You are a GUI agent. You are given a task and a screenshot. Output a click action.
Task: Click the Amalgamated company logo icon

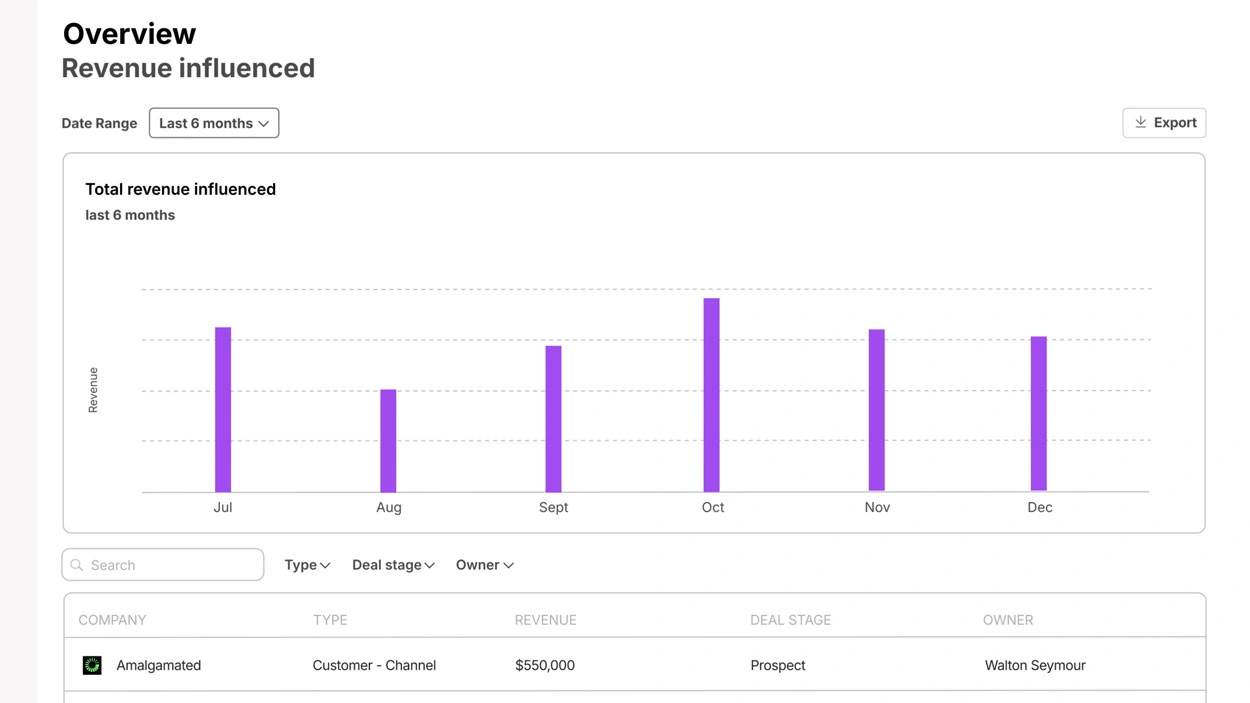point(92,665)
